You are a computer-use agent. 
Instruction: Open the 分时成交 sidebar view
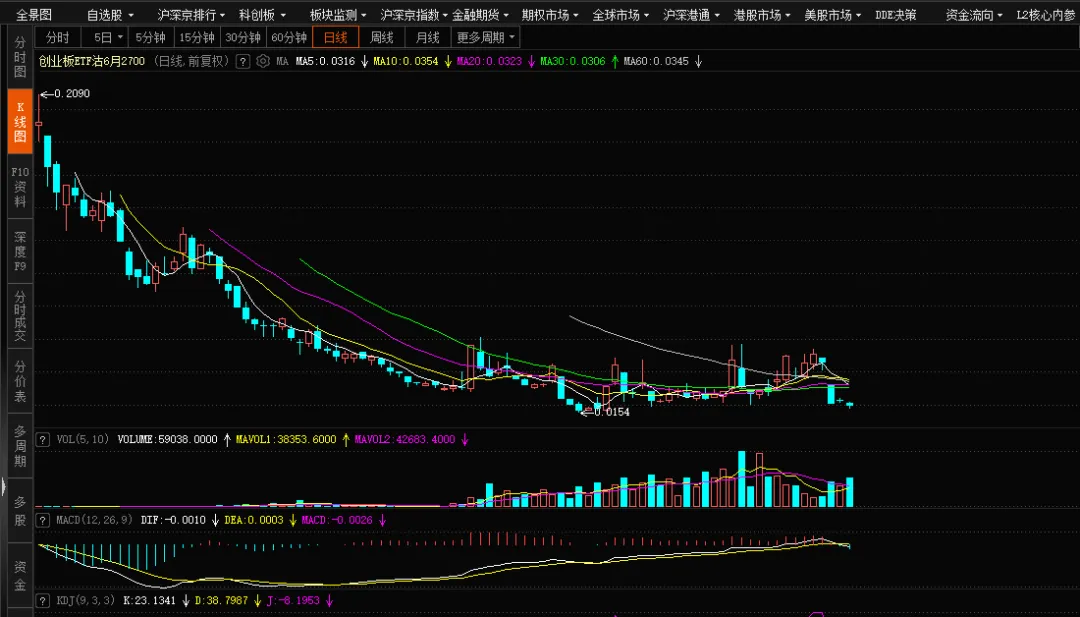(20, 316)
